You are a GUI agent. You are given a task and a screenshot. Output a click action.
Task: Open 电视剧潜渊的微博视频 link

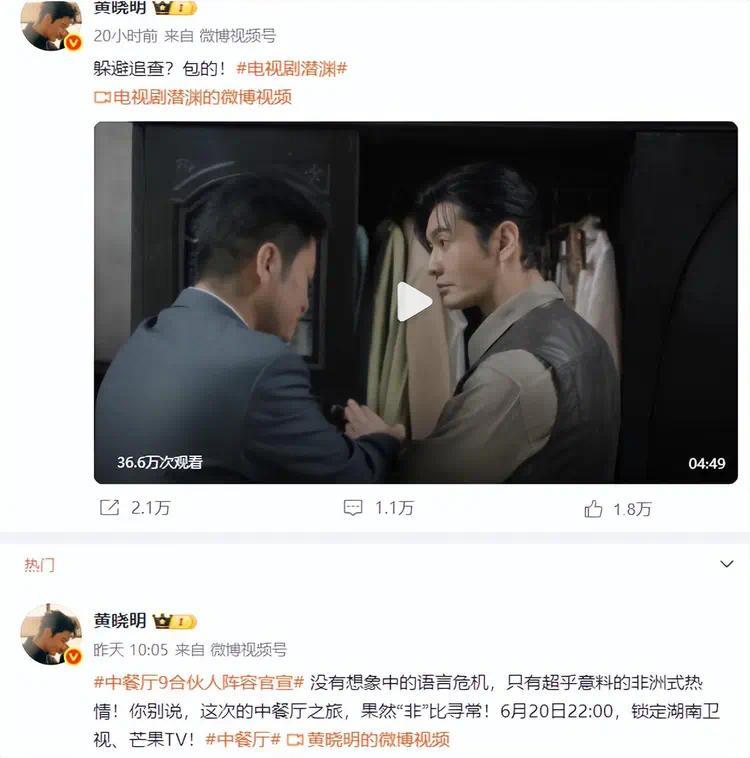coord(193,97)
